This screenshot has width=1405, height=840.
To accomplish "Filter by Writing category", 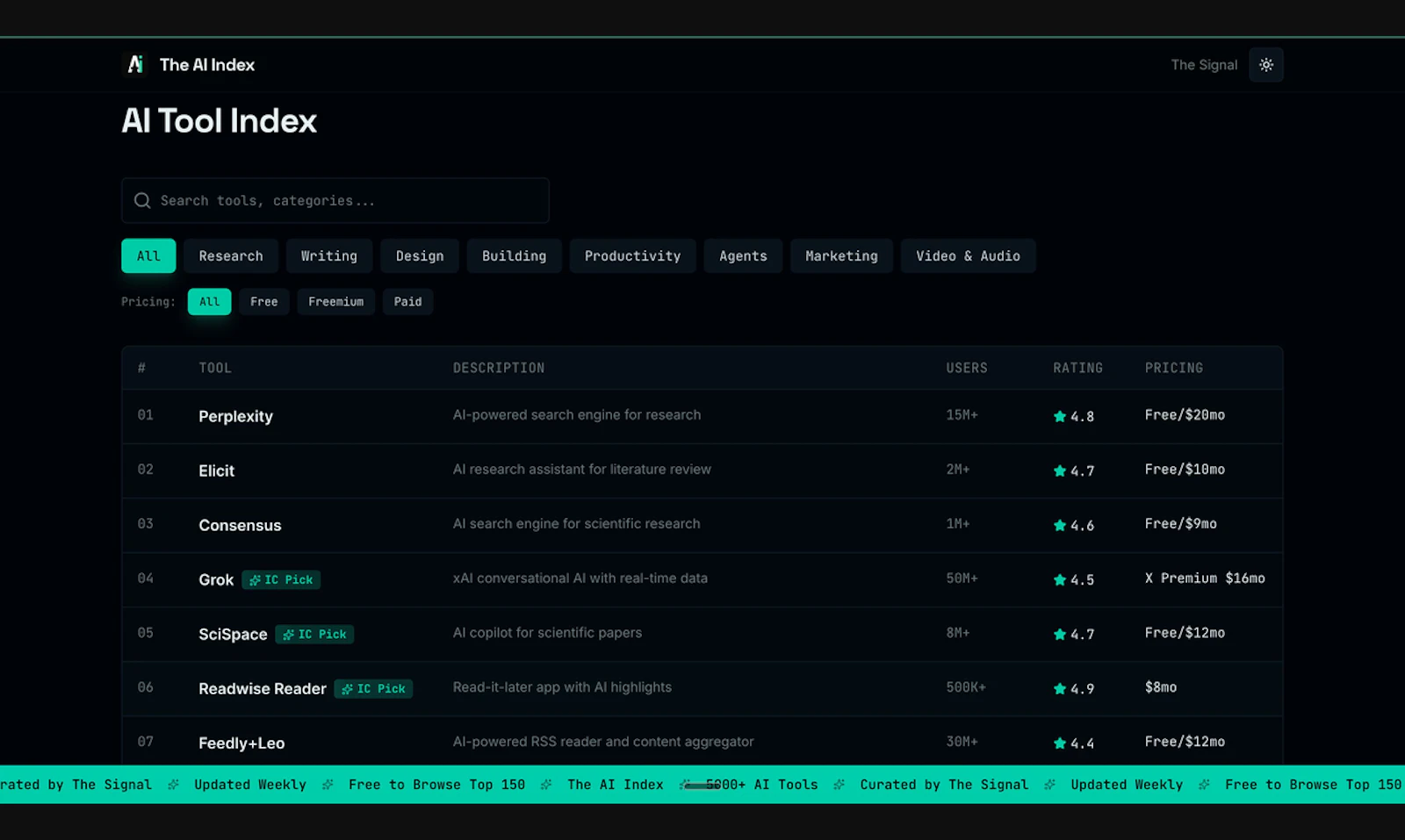I will coord(329,255).
